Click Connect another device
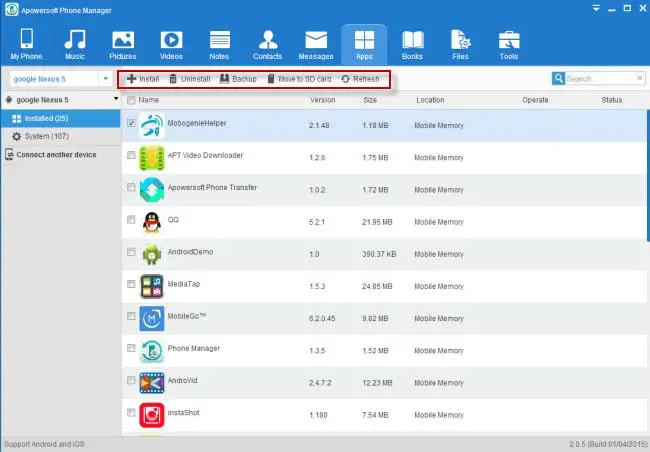The height and width of the screenshot is (452, 650). [x=51, y=155]
